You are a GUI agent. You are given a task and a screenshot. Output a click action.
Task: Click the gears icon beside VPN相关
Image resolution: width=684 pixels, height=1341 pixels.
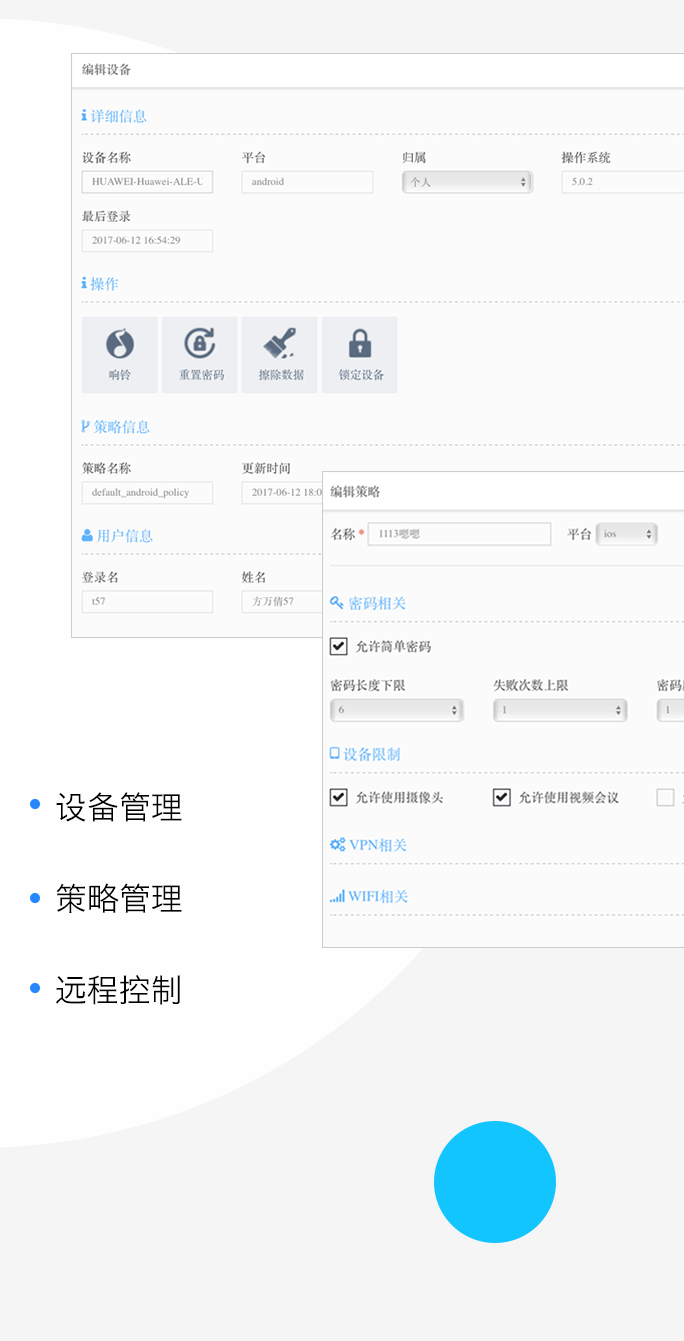pos(338,845)
